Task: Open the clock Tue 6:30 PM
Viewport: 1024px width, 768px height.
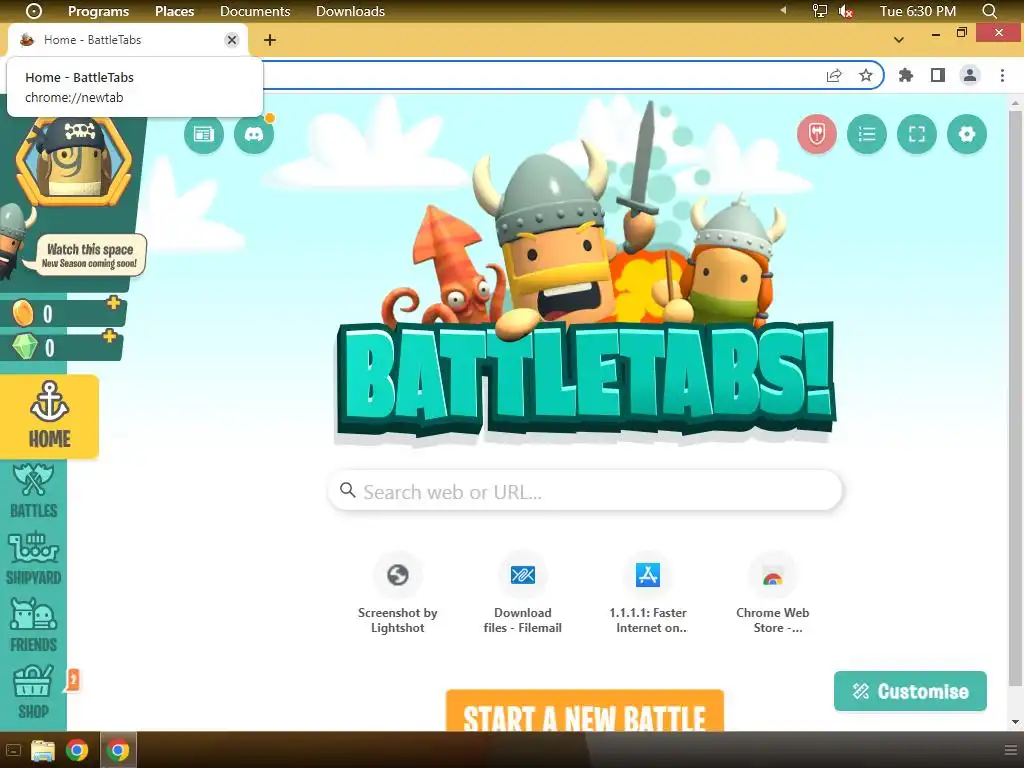Action: (918, 11)
